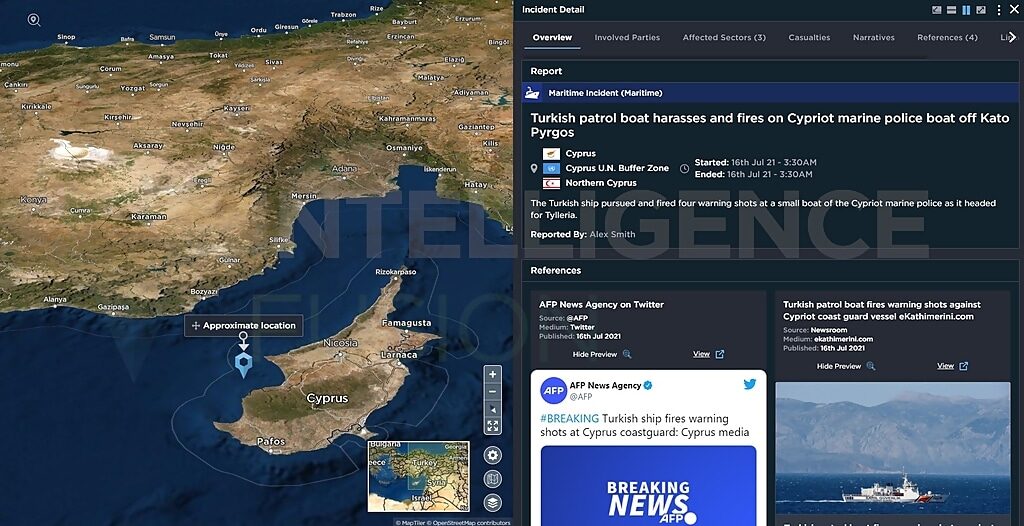Image resolution: width=1024 pixels, height=526 pixels.
Task: Open the Casualties tab
Action: (809, 38)
